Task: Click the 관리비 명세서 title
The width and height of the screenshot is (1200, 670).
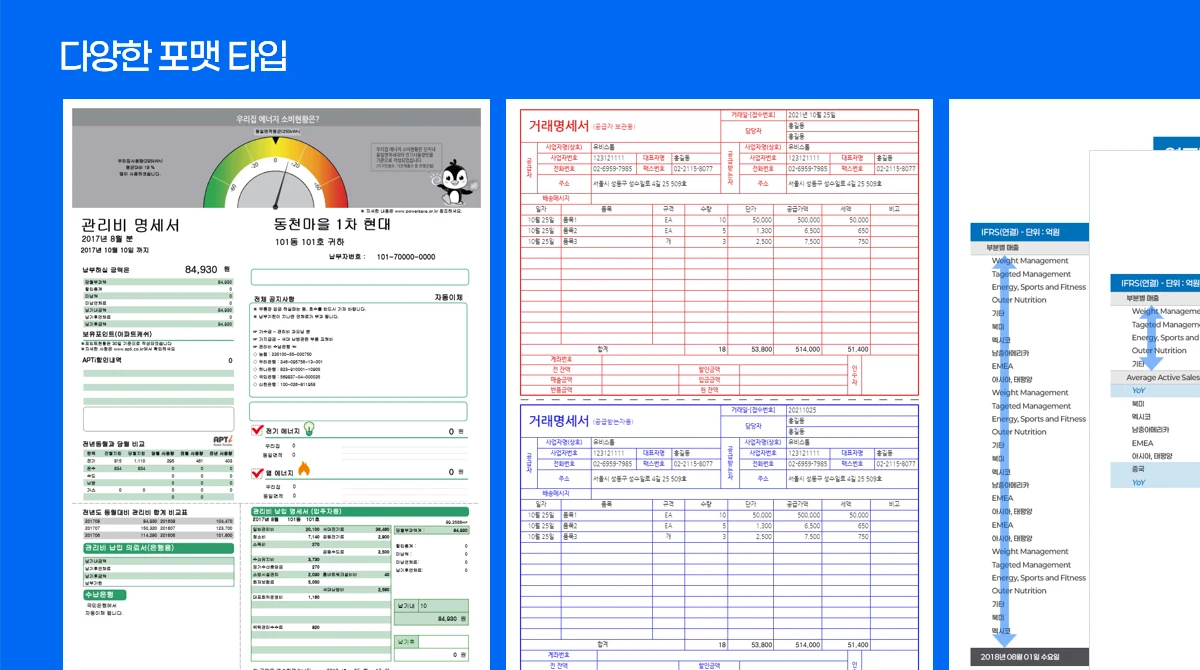Action: tap(130, 226)
